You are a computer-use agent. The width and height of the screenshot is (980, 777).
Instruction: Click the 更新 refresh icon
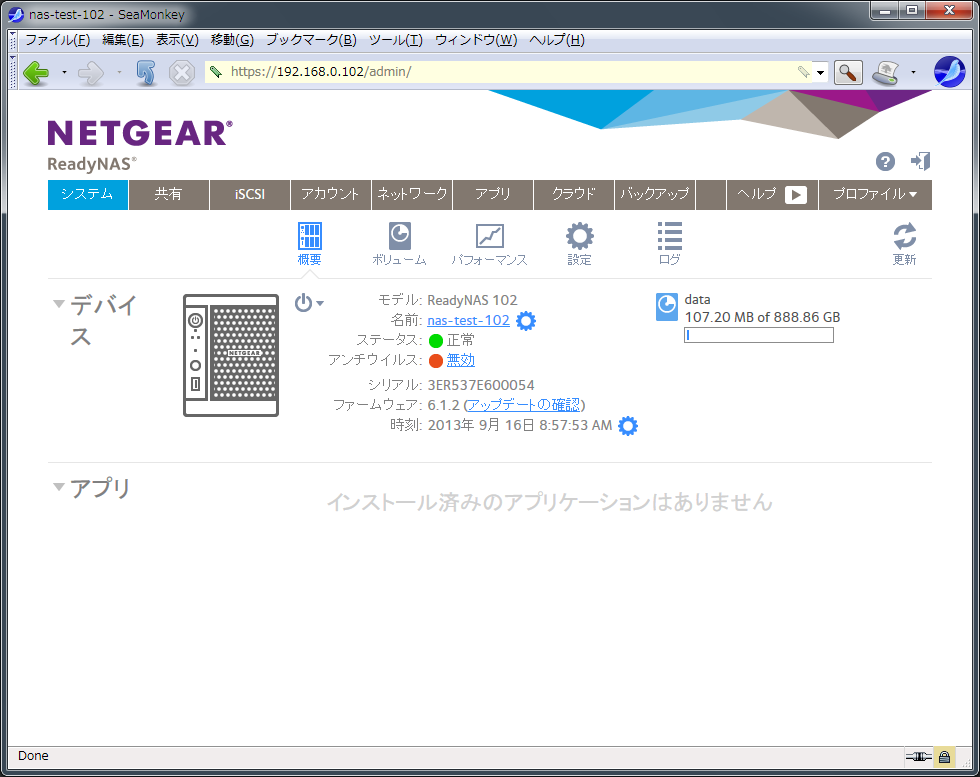(x=904, y=244)
